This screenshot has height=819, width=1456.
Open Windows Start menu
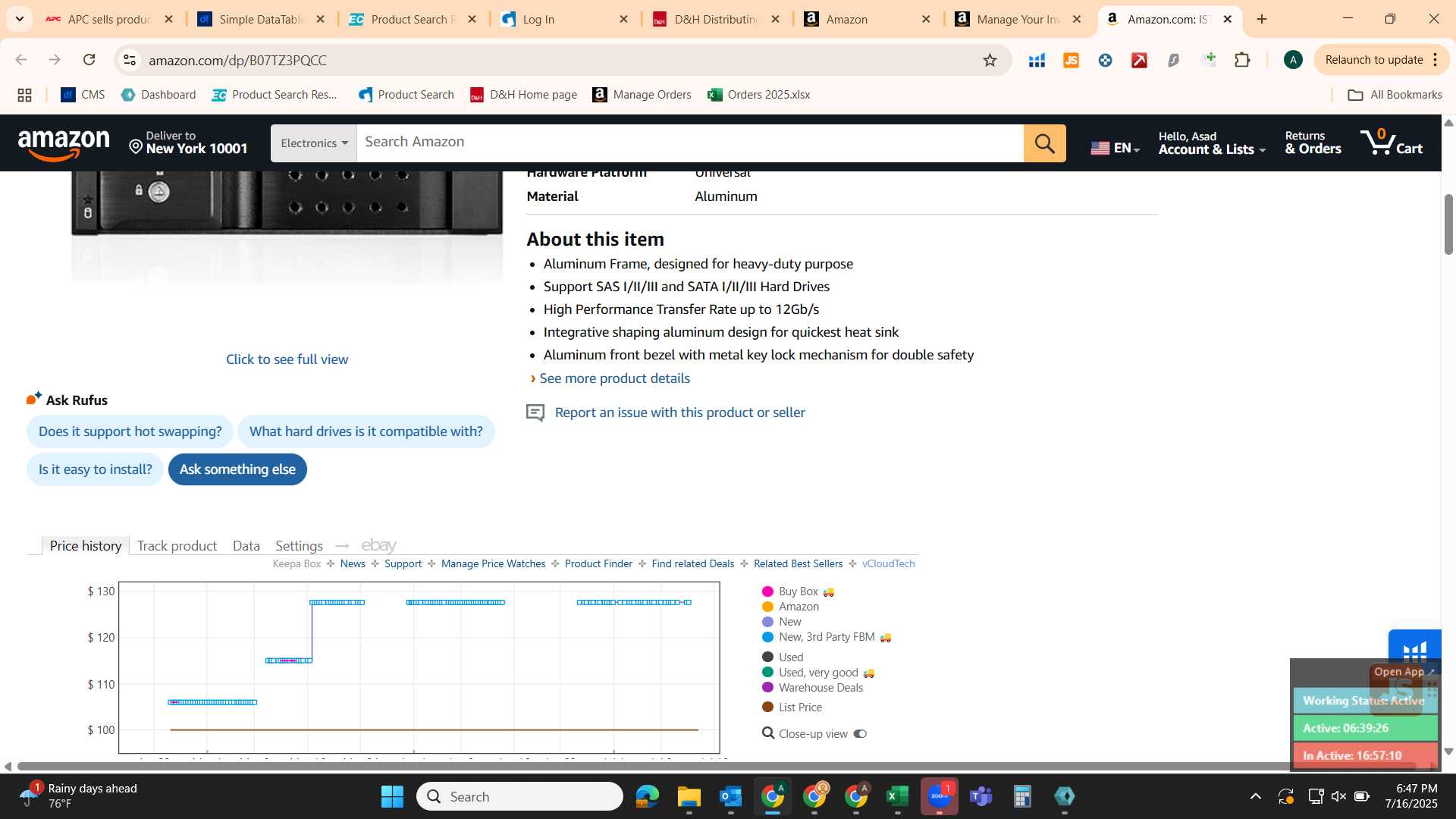[392, 796]
